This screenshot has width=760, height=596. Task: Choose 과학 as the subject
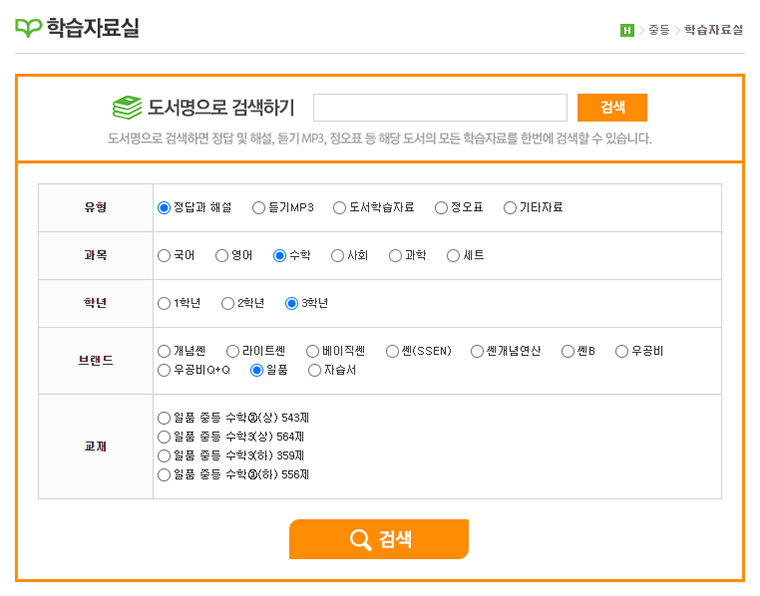396,255
